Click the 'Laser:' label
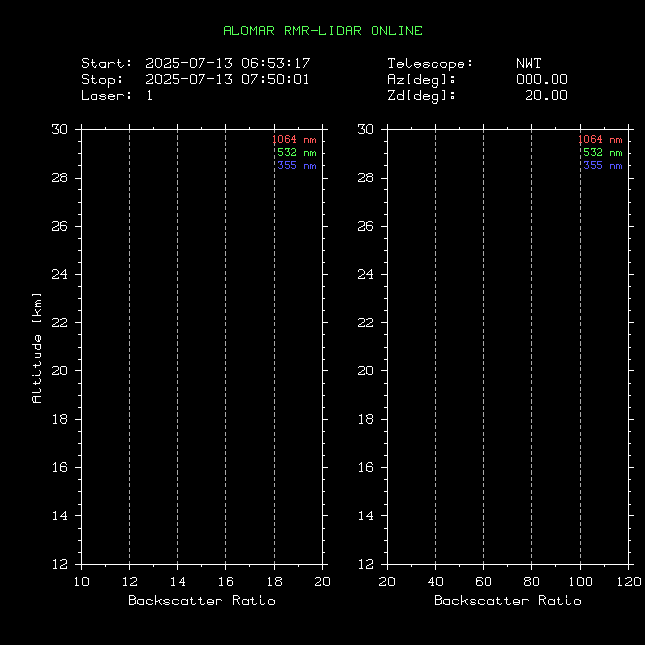Screen dimensions: 645x645 click(107, 95)
